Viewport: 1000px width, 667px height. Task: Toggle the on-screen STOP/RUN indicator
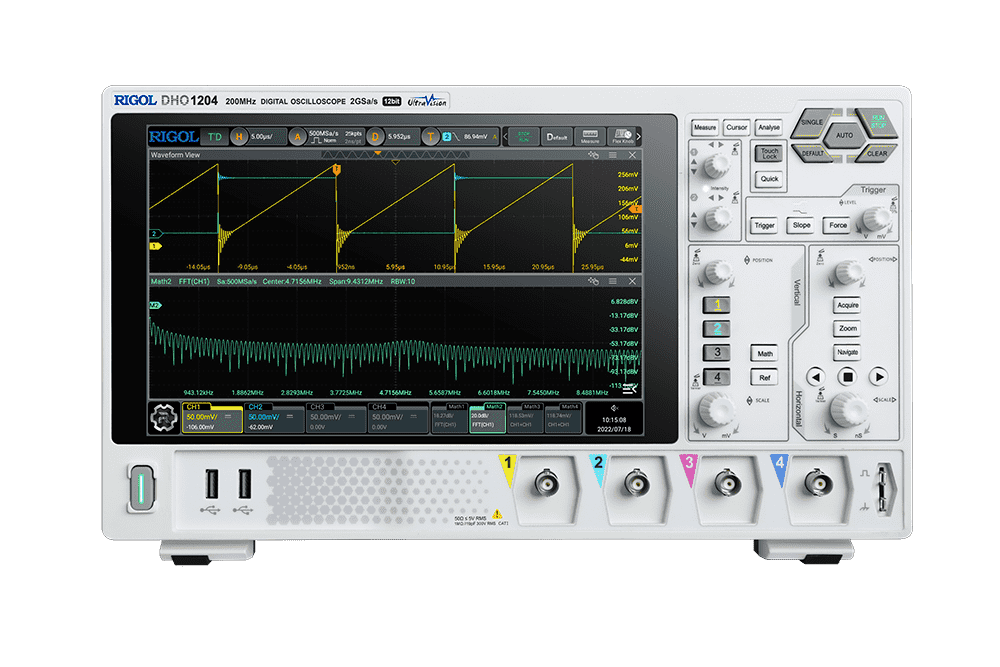tap(522, 137)
